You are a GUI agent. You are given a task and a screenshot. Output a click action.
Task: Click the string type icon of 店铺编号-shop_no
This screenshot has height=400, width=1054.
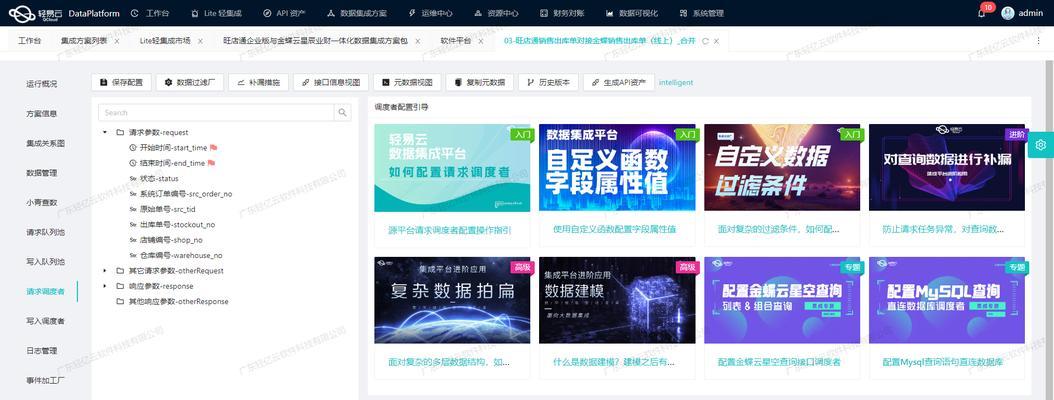[x=133, y=240]
